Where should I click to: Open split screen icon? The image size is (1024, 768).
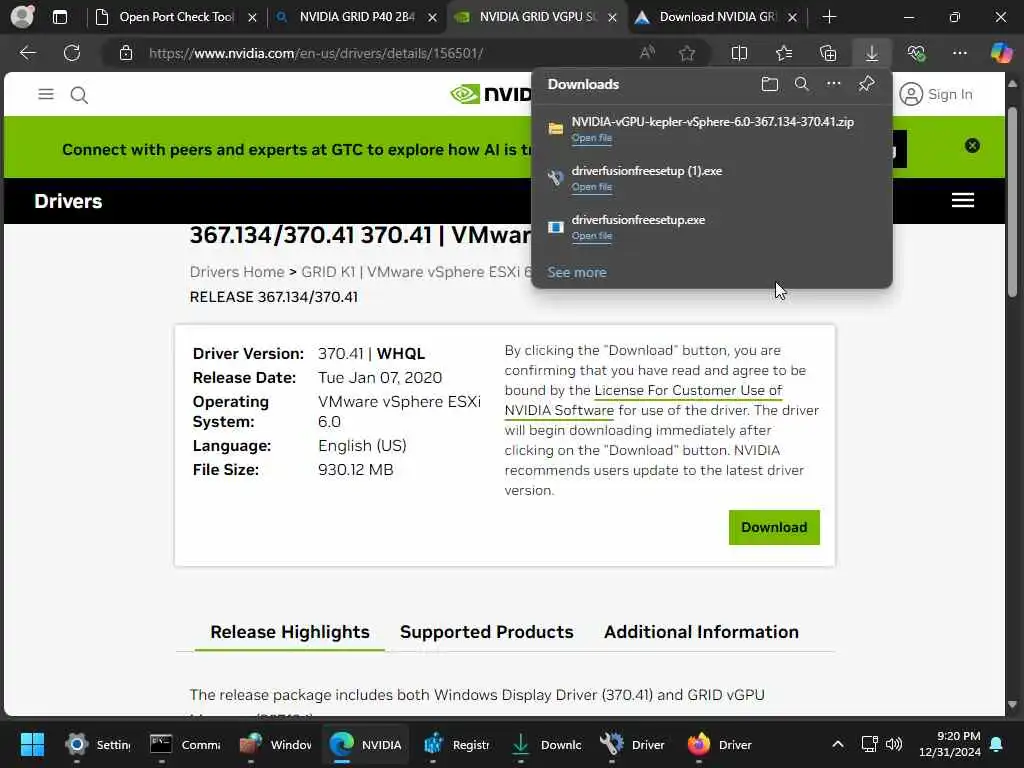tap(739, 53)
